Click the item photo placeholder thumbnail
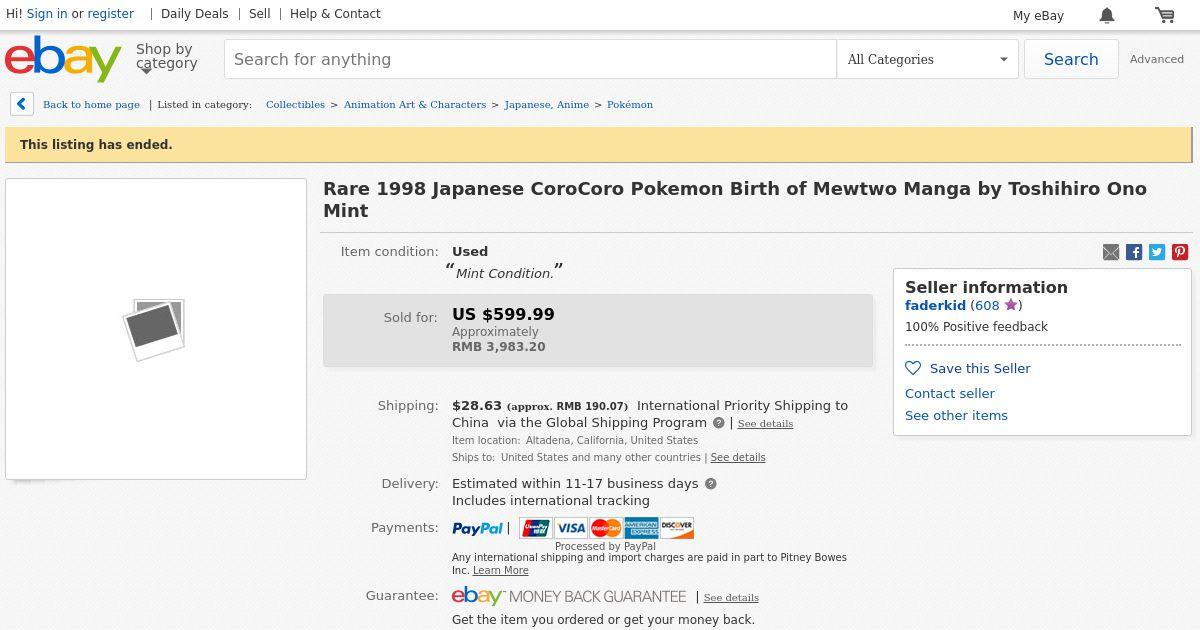The image size is (1200, 630). (155, 328)
